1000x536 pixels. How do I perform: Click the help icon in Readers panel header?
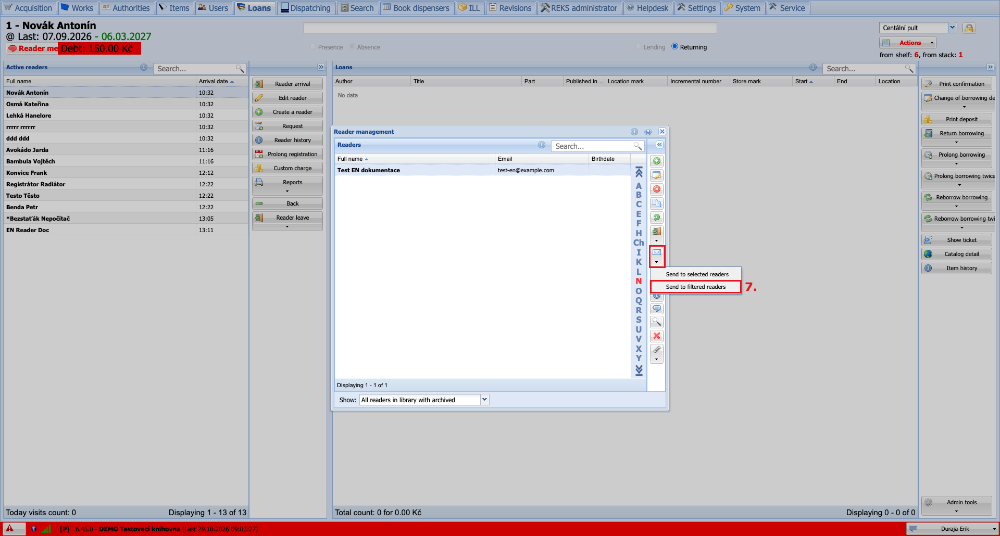541,145
